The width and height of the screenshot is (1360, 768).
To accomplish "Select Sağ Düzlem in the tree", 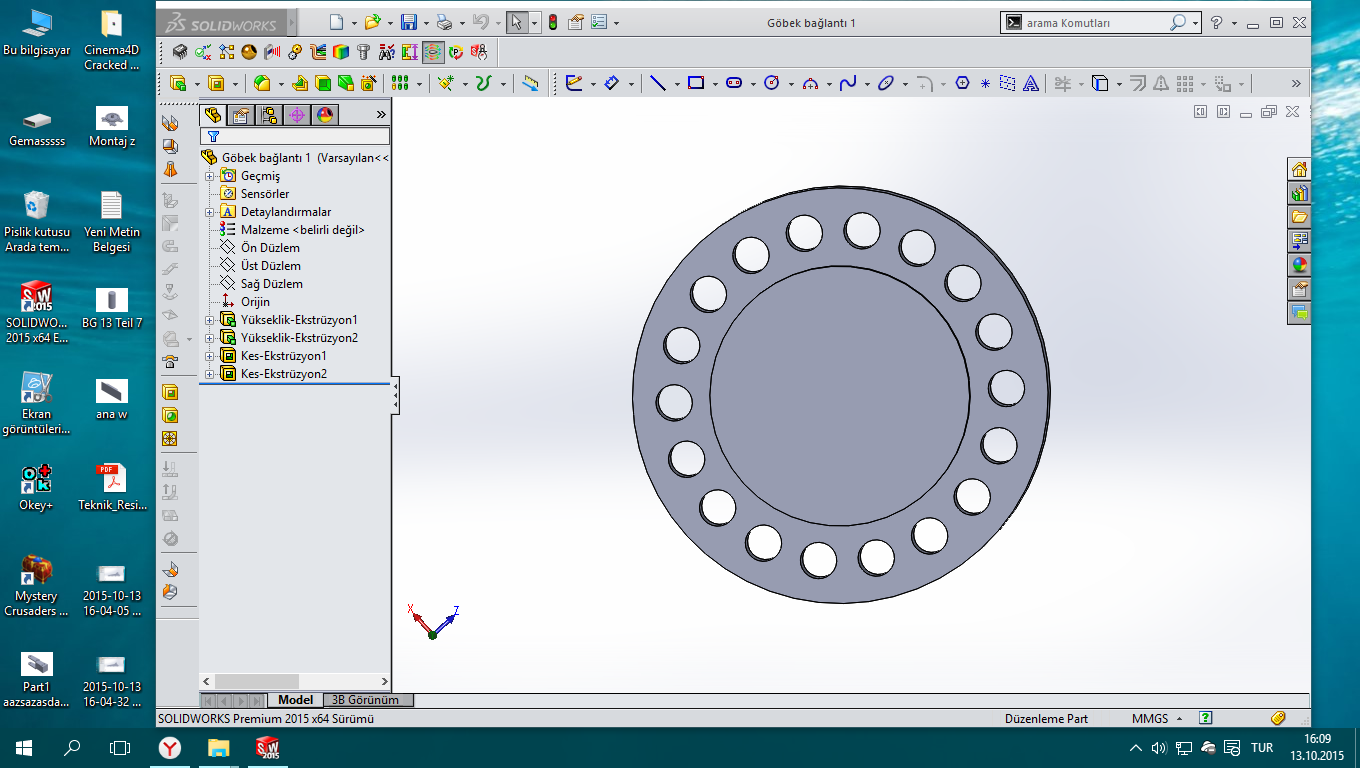I will pyautogui.click(x=272, y=284).
